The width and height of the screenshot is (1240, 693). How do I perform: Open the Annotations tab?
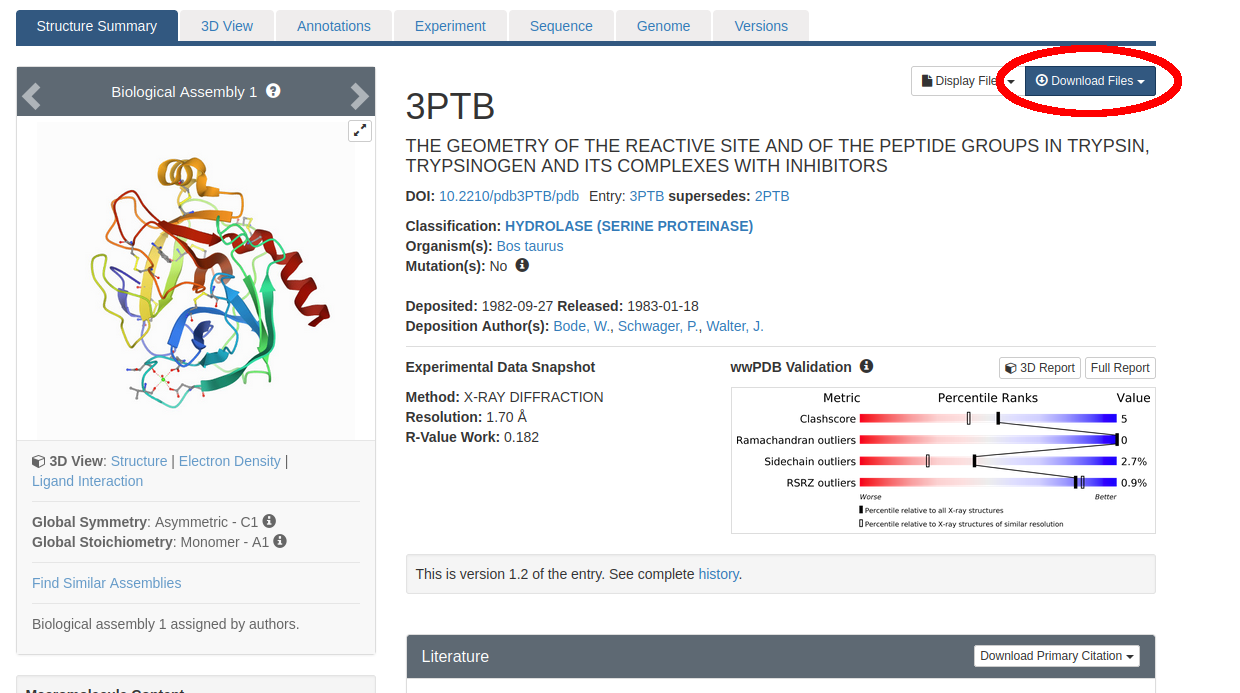tap(334, 26)
